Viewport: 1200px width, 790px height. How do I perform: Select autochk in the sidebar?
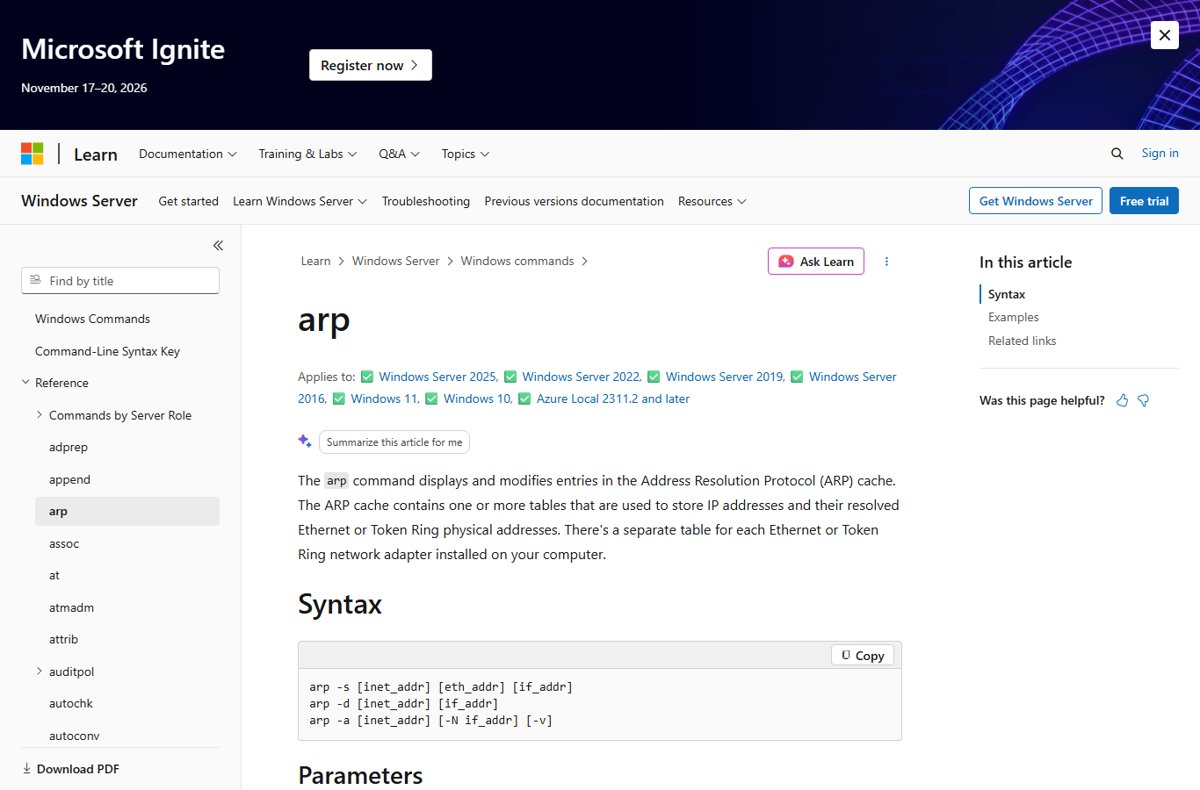[x=71, y=703]
